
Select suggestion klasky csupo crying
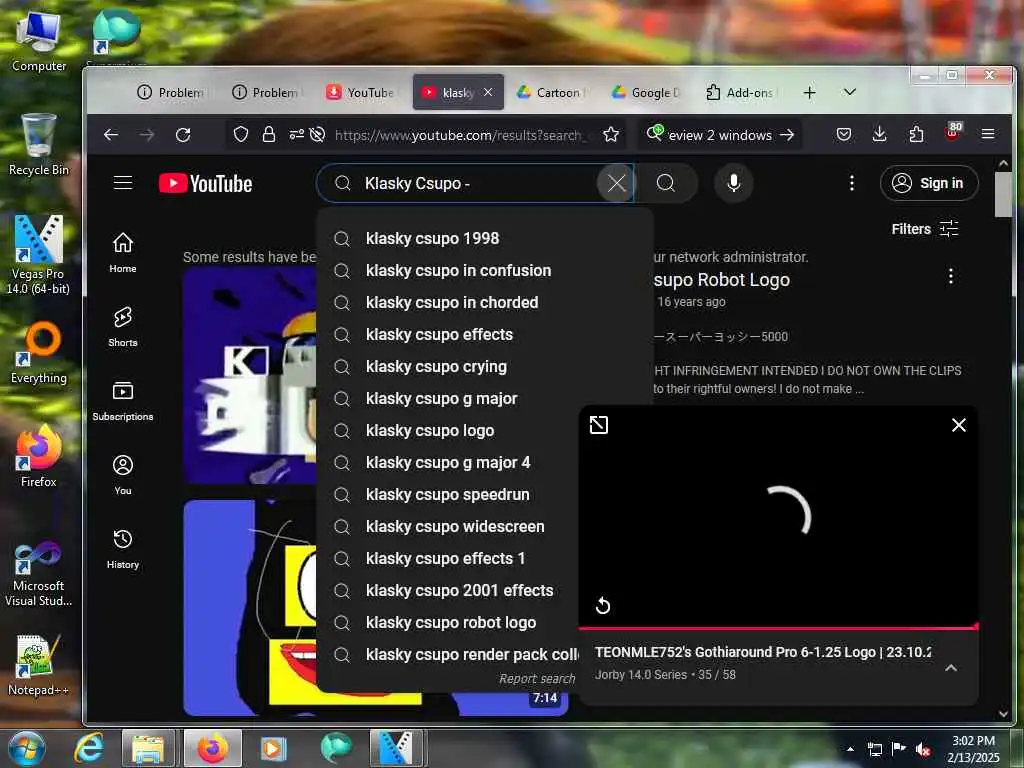[485, 366]
